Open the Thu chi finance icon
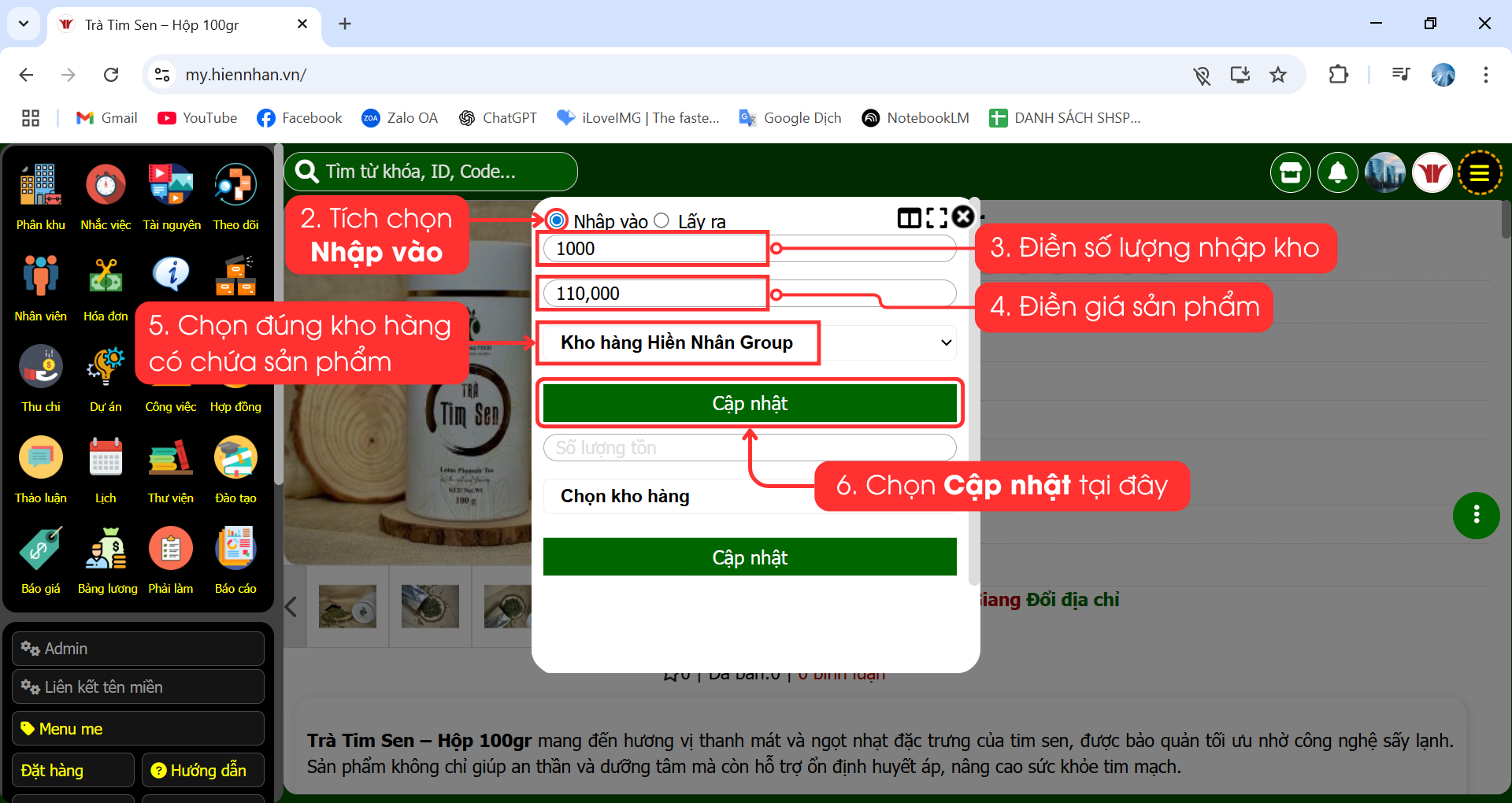This screenshot has width=1512, height=803. tap(40, 367)
